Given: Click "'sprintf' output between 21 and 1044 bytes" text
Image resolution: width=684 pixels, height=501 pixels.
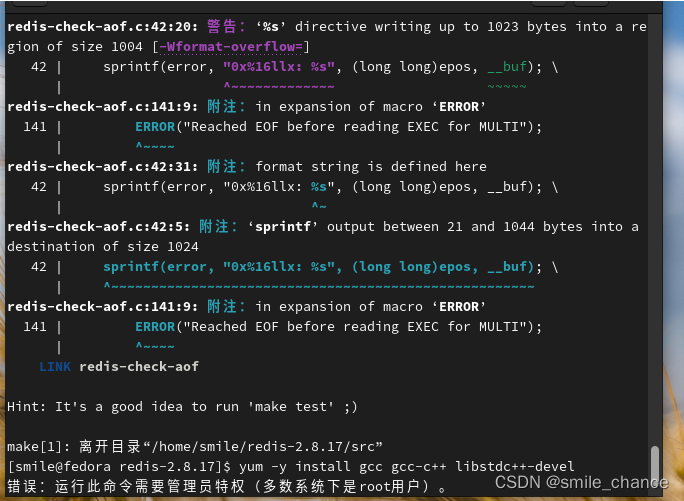Looking at the screenshot, I should (x=415, y=227).
